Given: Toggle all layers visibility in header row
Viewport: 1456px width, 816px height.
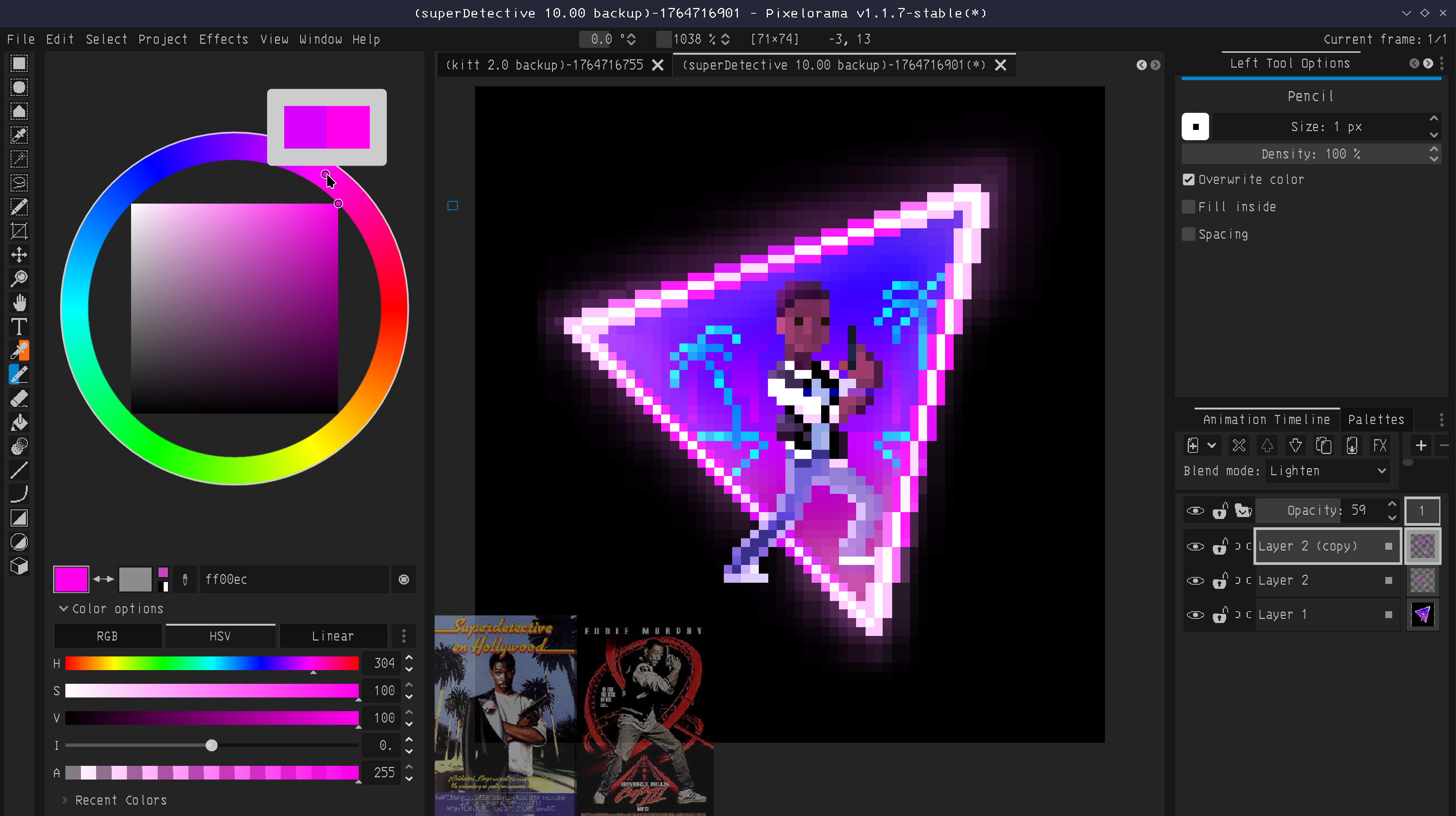Looking at the screenshot, I should tap(1195, 511).
